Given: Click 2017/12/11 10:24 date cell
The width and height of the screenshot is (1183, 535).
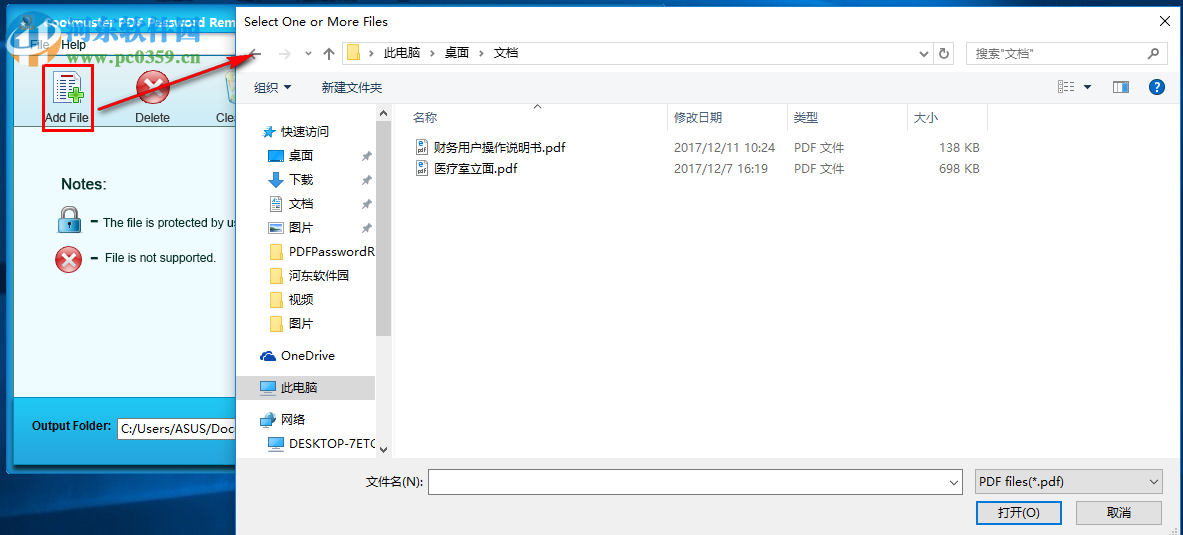Looking at the screenshot, I should click(724, 148).
